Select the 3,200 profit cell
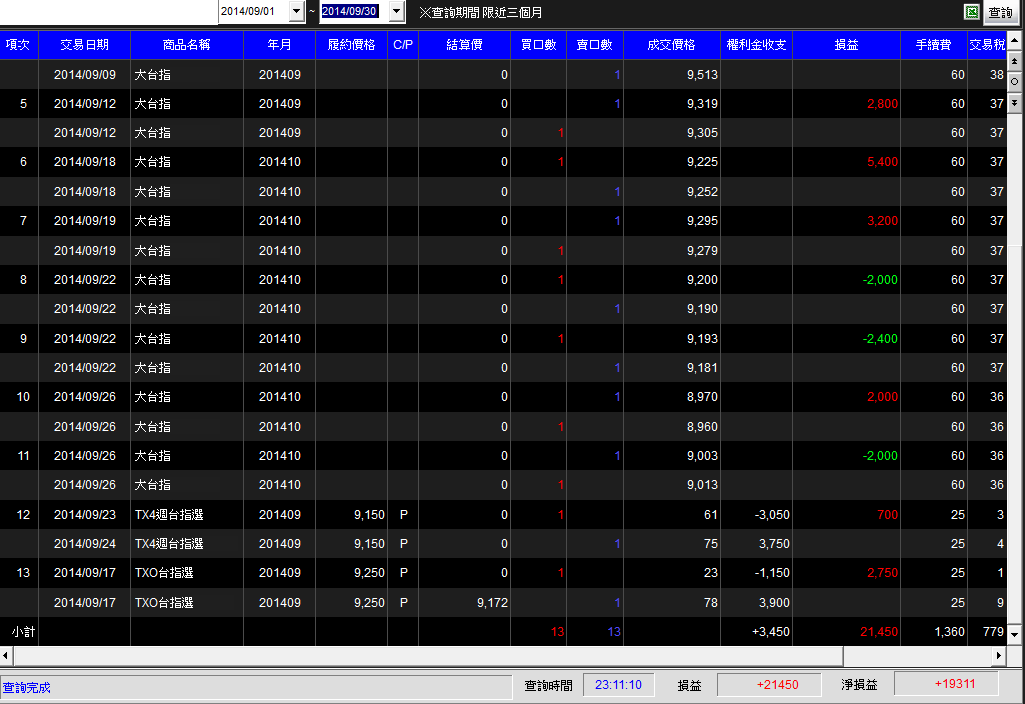This screenshot has height=704, width=1025. pos(847,221)
